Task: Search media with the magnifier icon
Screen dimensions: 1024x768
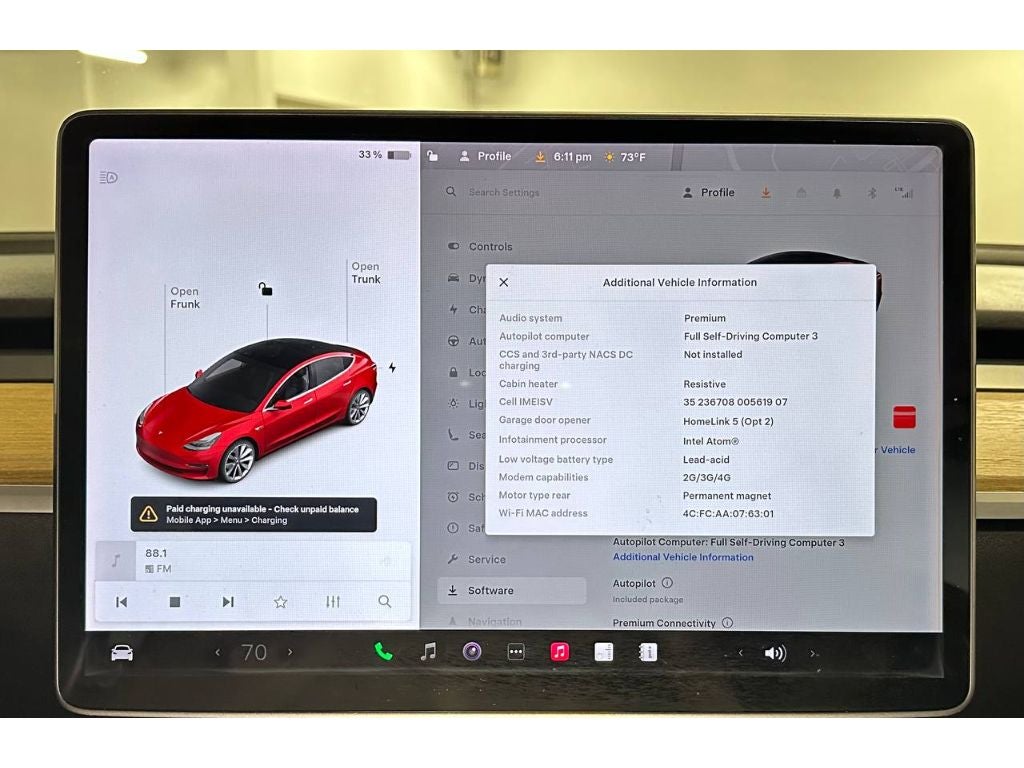Action: 385,602
